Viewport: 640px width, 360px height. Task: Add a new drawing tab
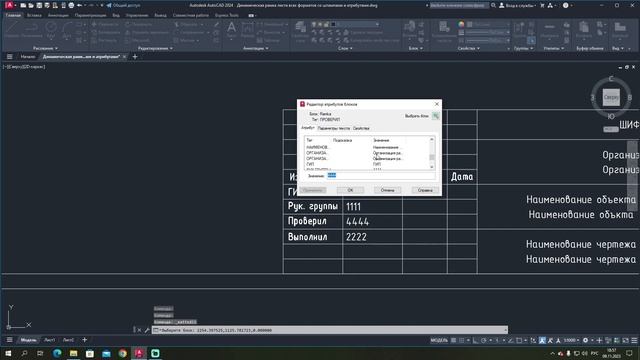[x=135, y=57]
